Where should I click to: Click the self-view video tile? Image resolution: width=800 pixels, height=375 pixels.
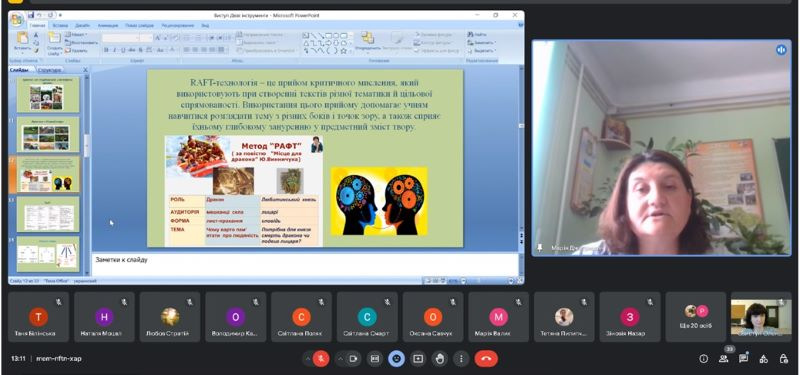761,317
